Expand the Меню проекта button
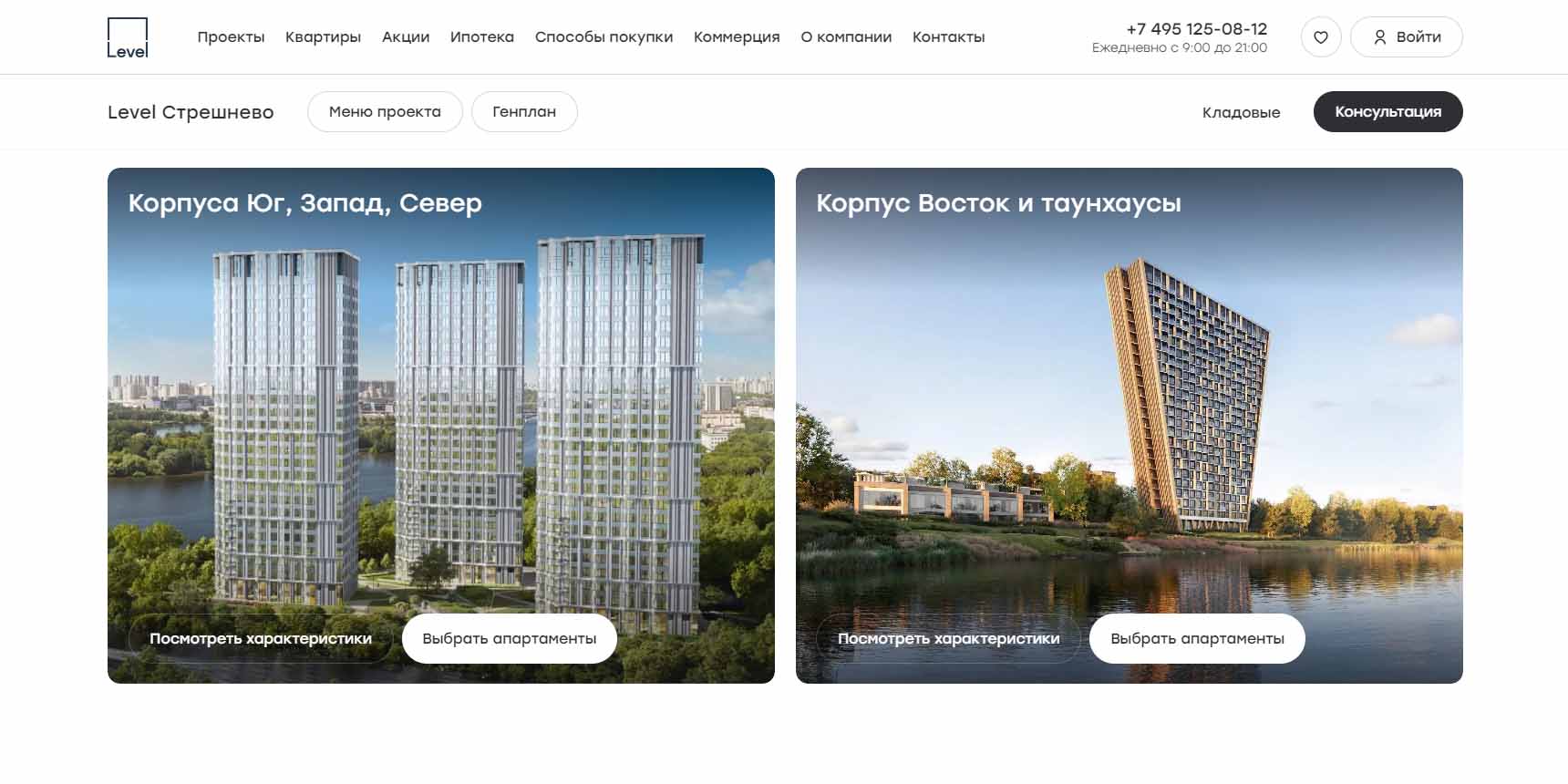1568x784 pixels. [385, 112]
